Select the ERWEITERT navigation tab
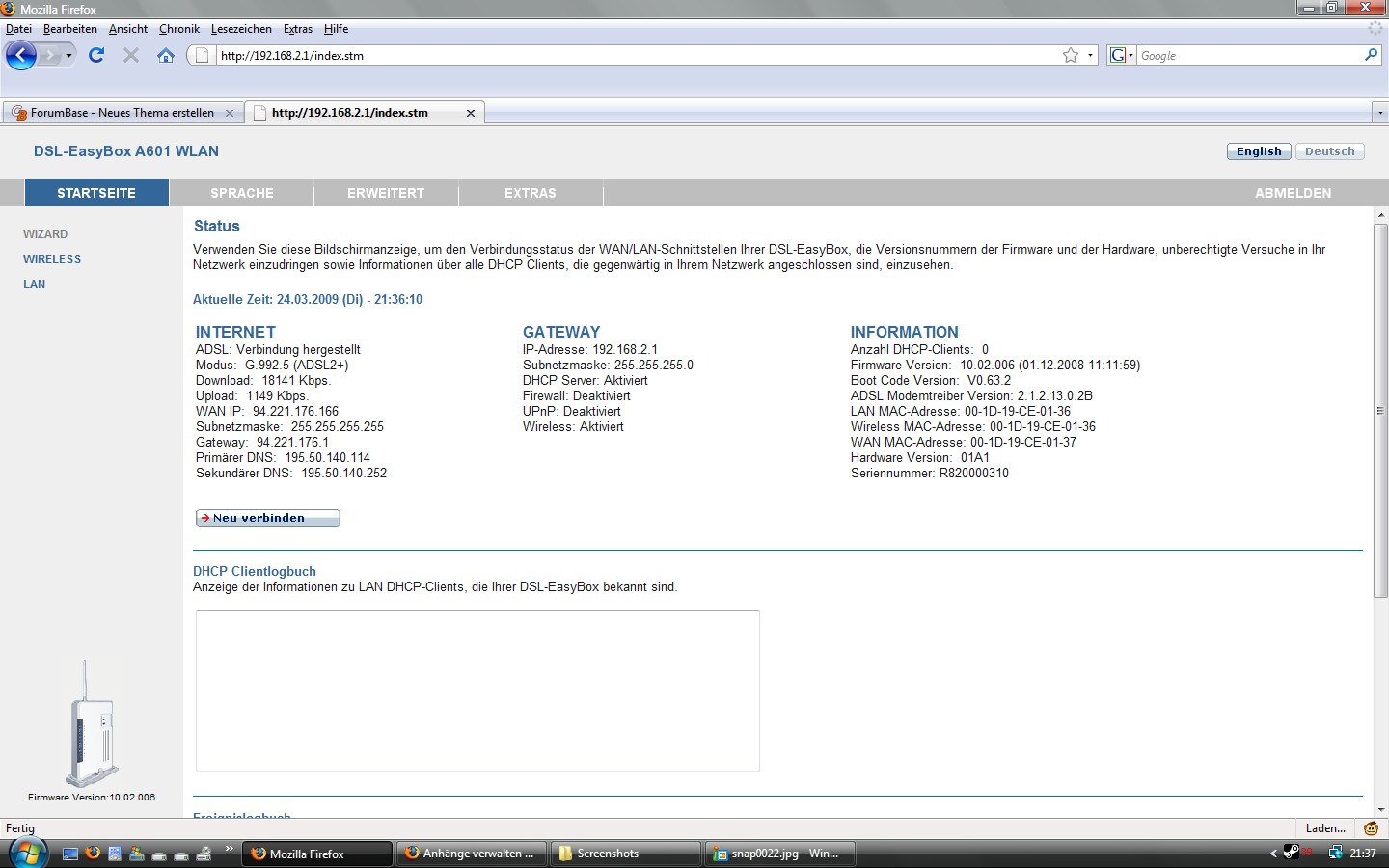 [x=386, y=193]
